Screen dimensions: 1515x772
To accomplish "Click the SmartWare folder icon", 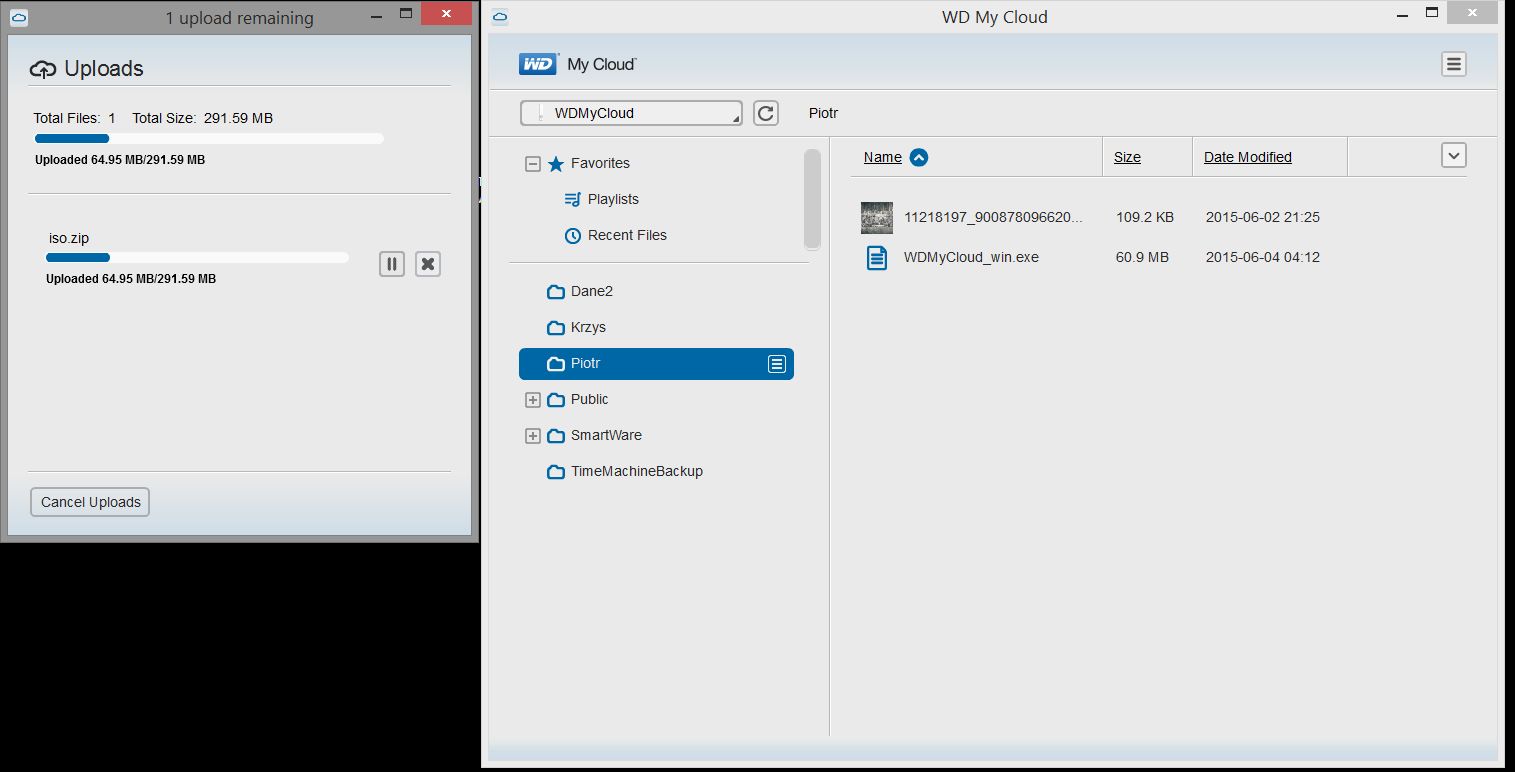I will (x=556, y=436).
